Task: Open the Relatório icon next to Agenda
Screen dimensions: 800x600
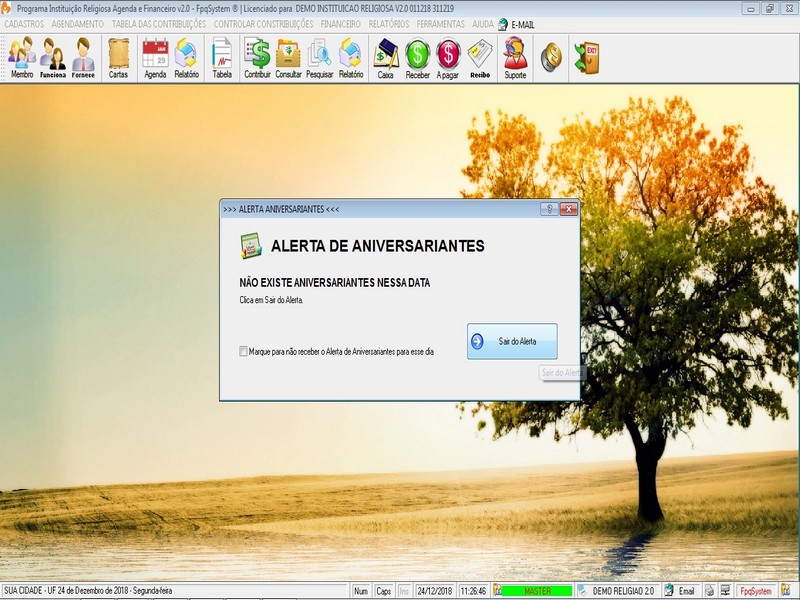Action: 186,58
